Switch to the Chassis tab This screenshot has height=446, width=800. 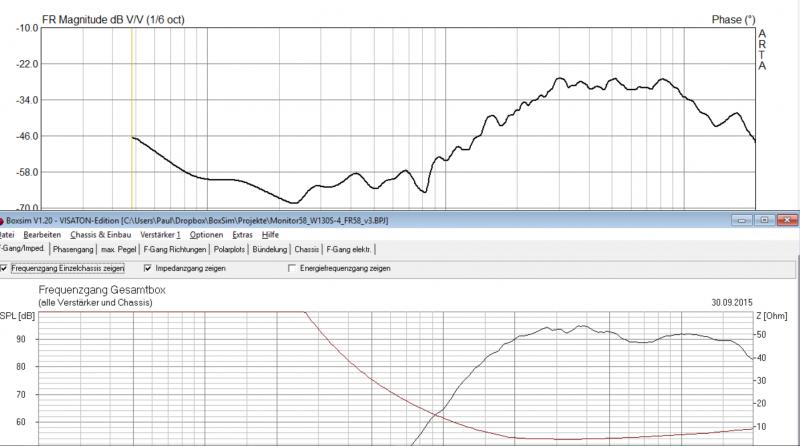pos(306,250)
